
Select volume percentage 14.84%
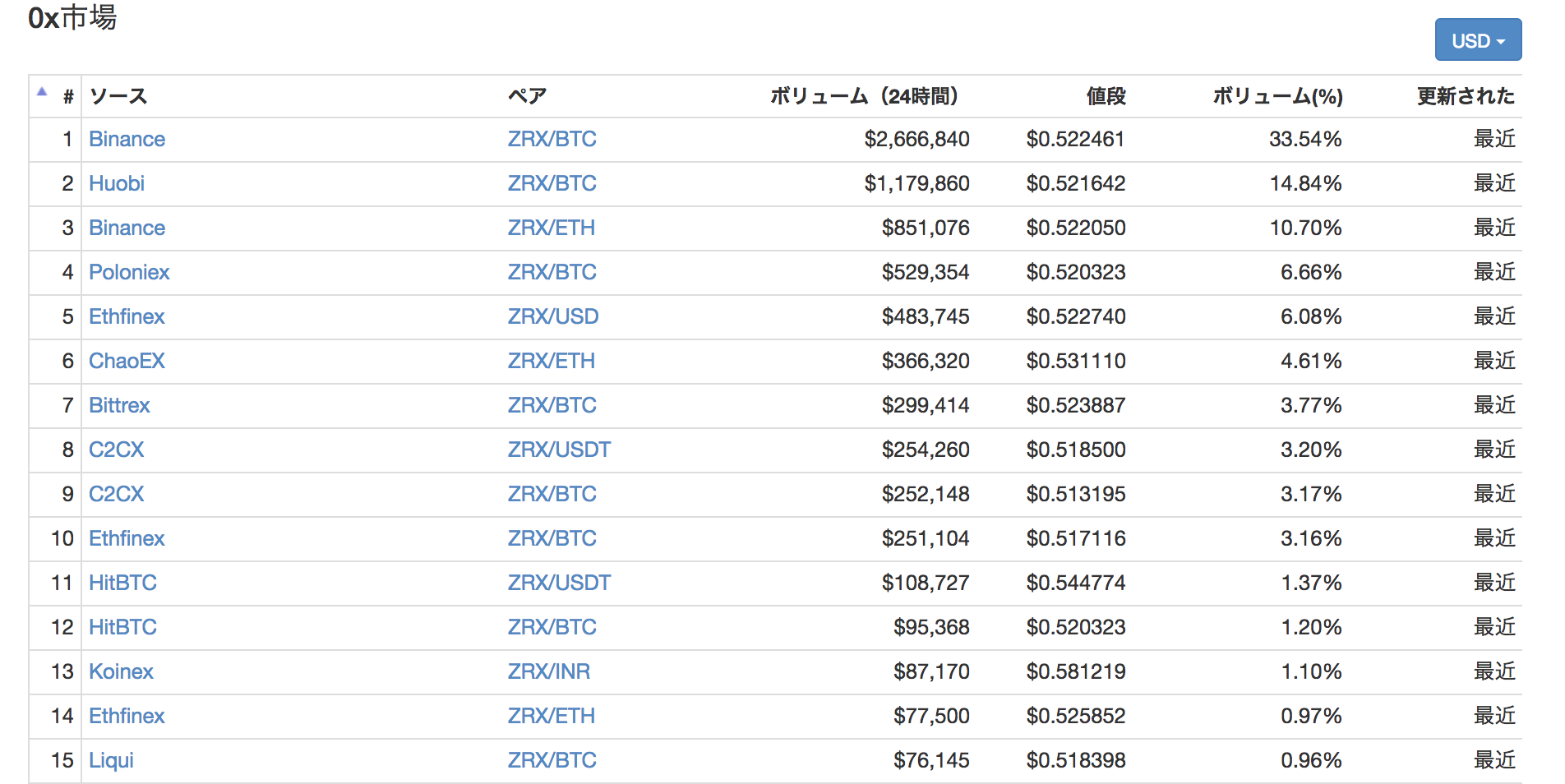click(x=1305, y=183)
